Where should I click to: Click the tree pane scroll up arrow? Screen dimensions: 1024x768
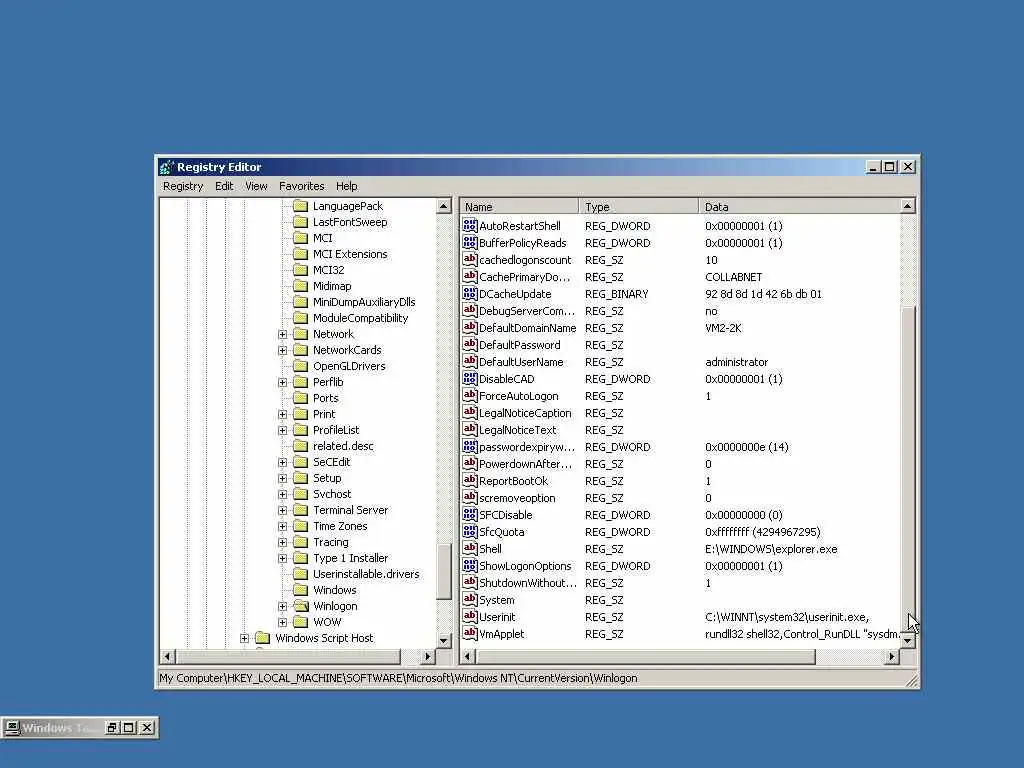coord(443,206)
